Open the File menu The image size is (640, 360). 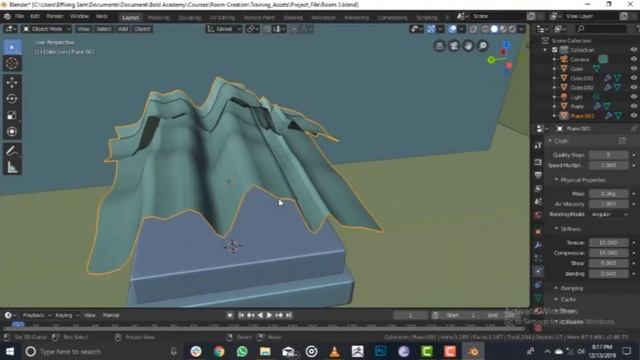point(19,16)
